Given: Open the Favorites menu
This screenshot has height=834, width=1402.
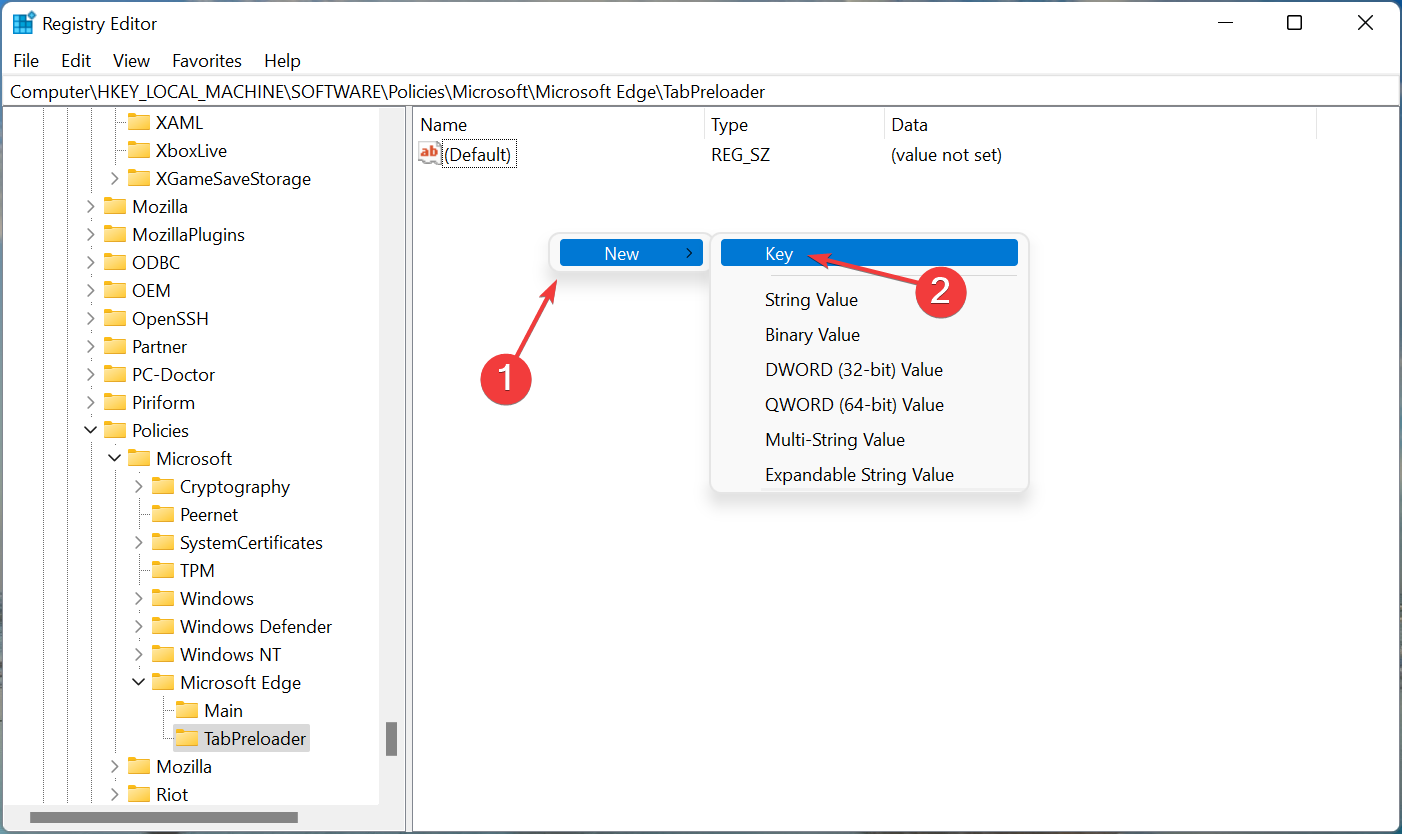Looking at the screenshot, I should [206, 60].
